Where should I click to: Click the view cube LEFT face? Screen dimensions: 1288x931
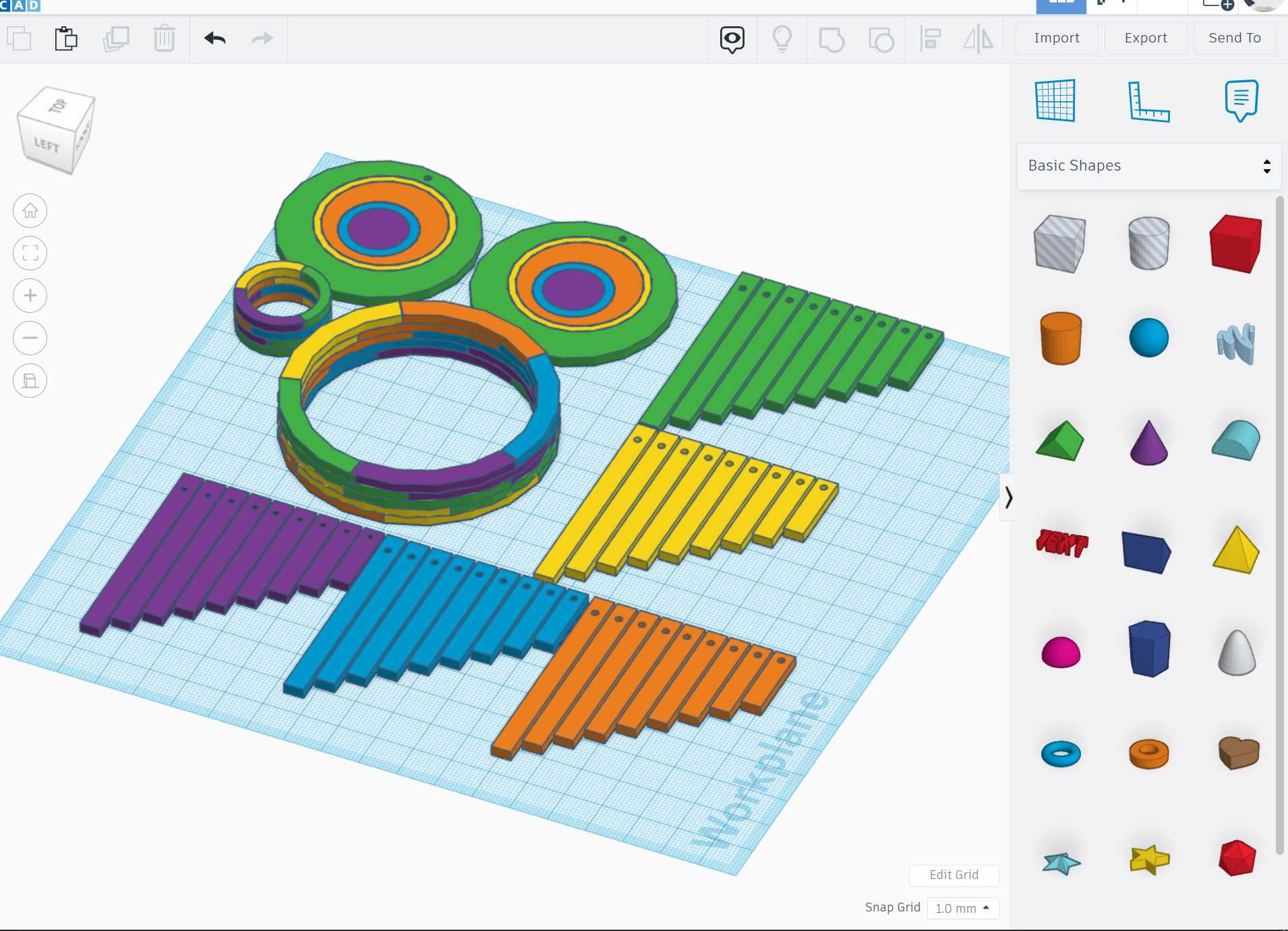47,144
